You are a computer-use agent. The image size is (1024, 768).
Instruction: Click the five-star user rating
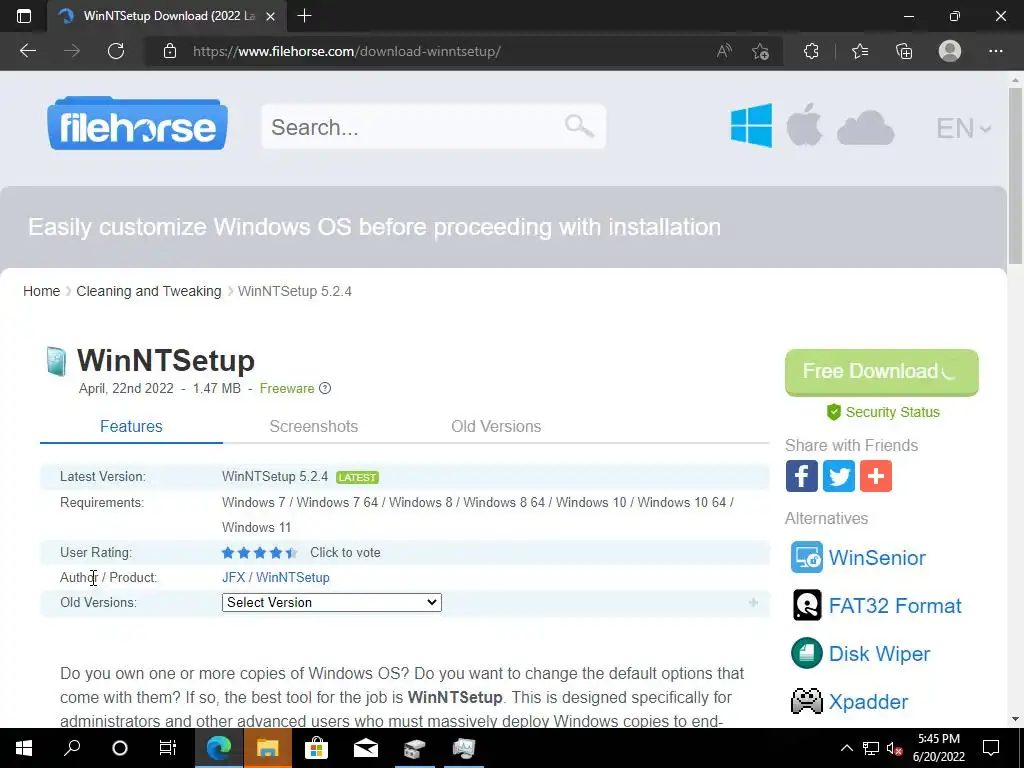coord(259,552)
